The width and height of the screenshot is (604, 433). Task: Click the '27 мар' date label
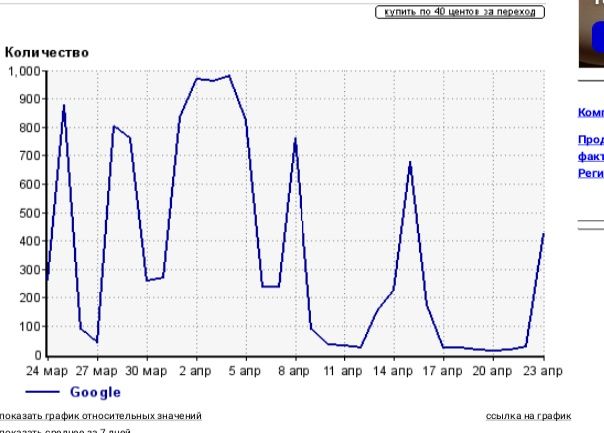(96, 371)
